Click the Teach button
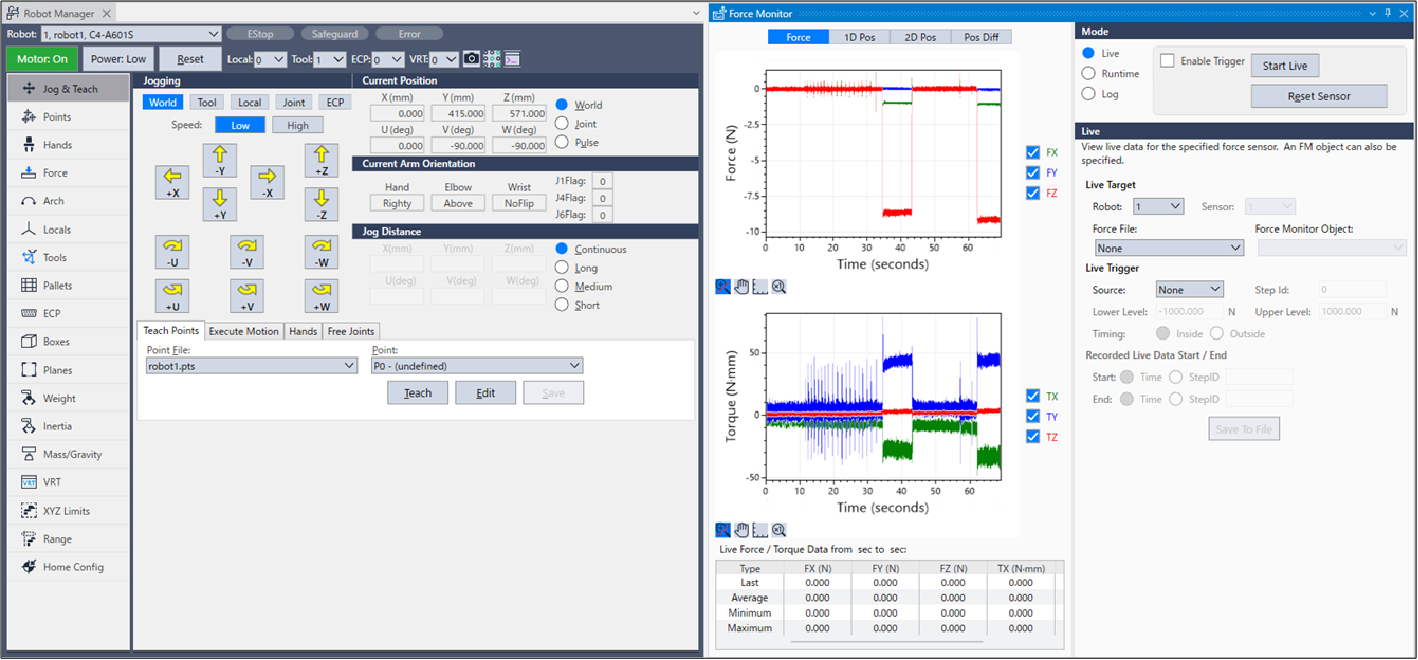This screenshot has width=1418, height=660. 417,393
